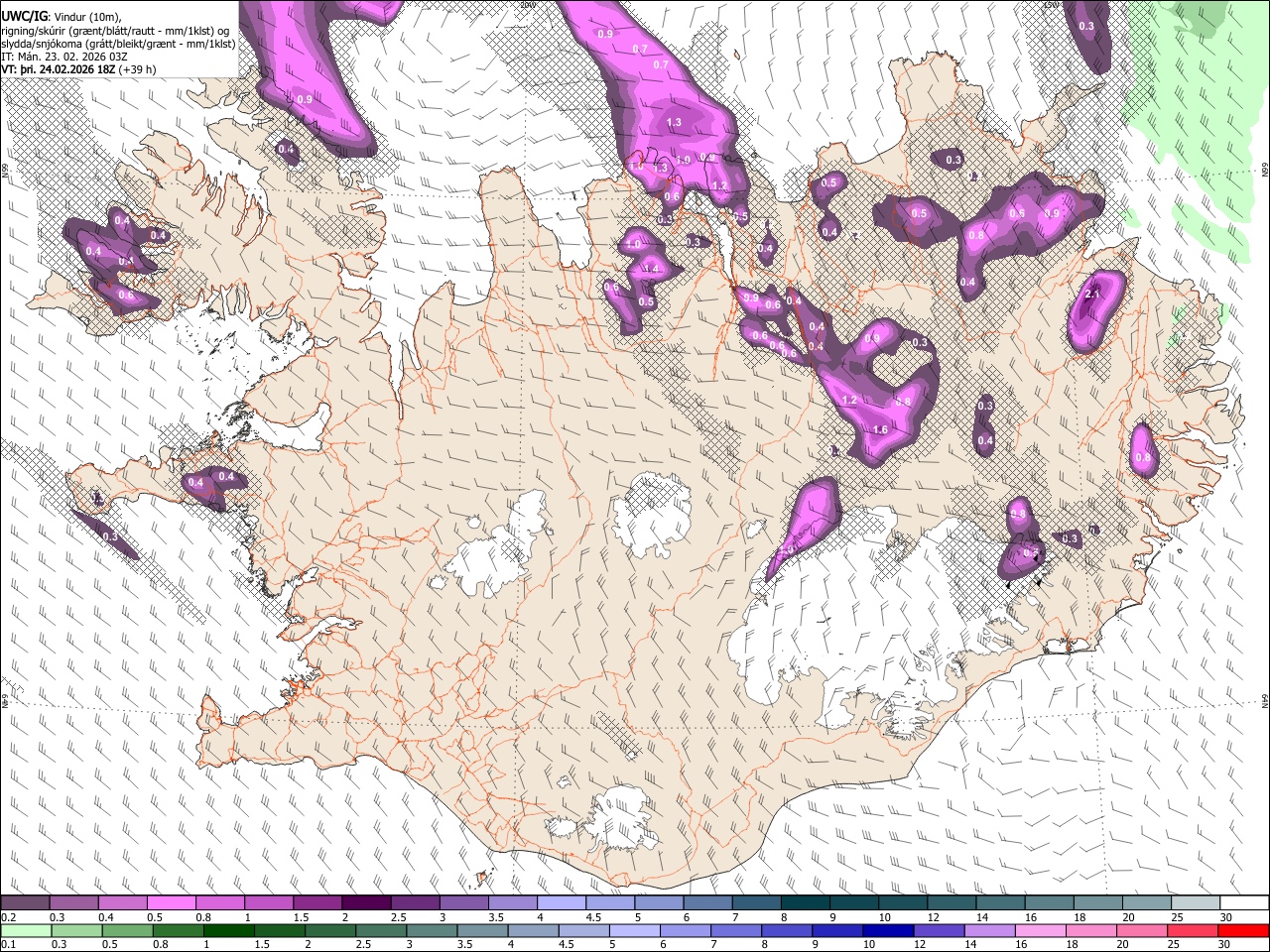The width and height of the screenshot is (1270, 952).
Task: Pick the pale green 0.1–0.3 swatch, lower legend row
Action: pos(25,930)
